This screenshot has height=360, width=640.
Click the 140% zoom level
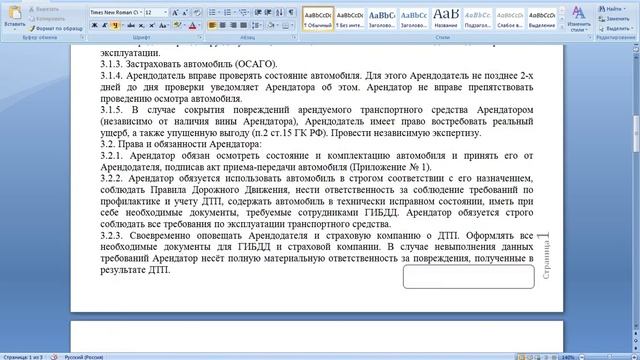pos(568,357)
